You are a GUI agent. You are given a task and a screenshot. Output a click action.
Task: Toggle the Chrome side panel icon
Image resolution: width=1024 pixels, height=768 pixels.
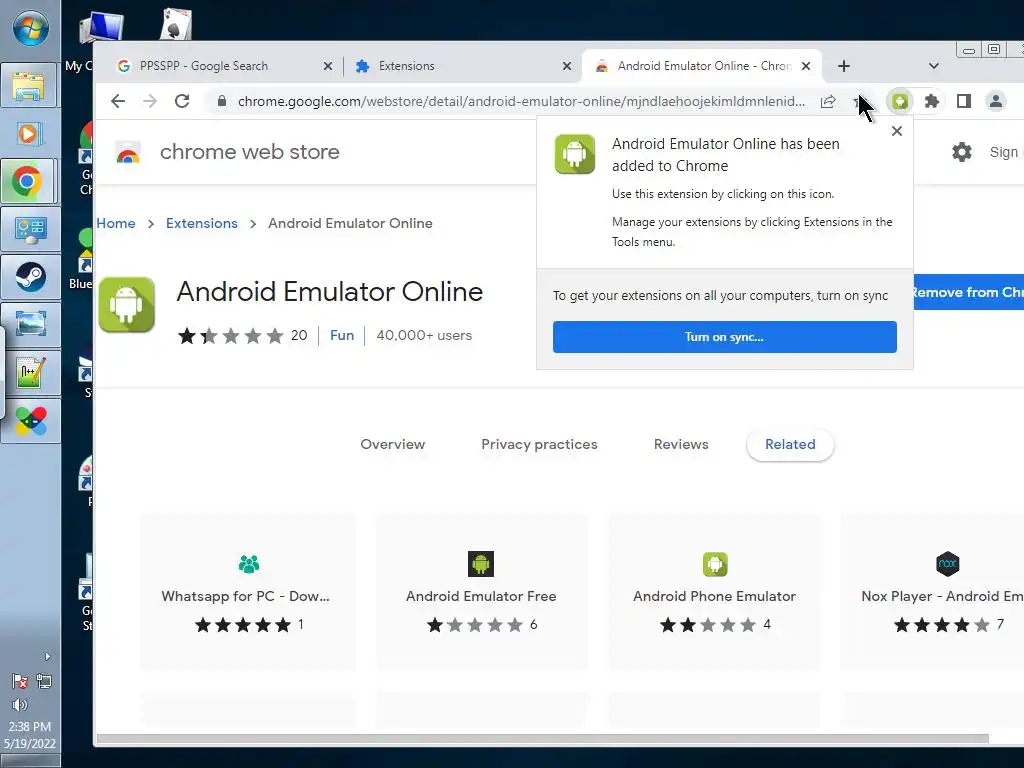(x=964, y=101)
